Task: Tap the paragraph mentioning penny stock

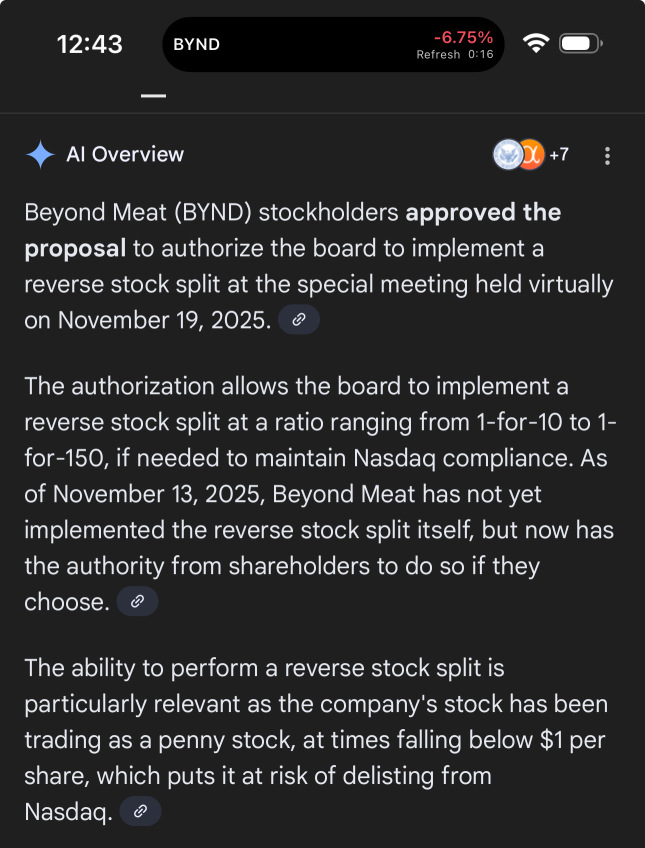Action: (316, 738)
